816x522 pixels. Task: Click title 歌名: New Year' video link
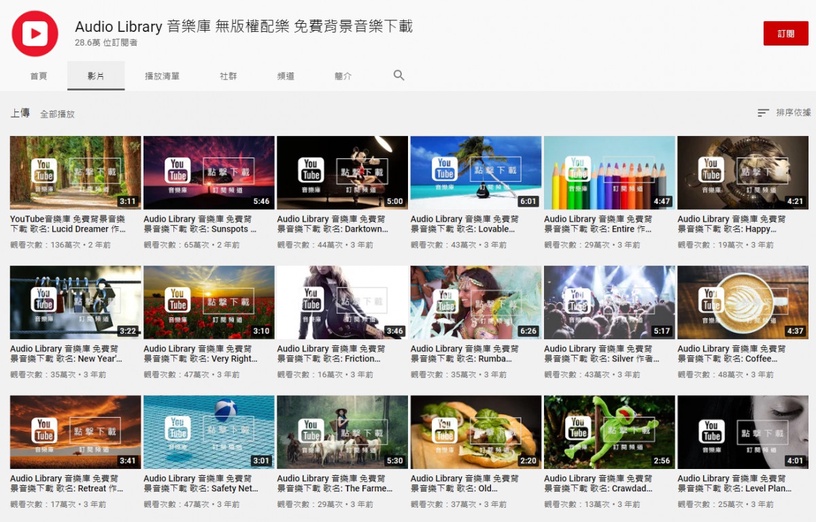66,353
